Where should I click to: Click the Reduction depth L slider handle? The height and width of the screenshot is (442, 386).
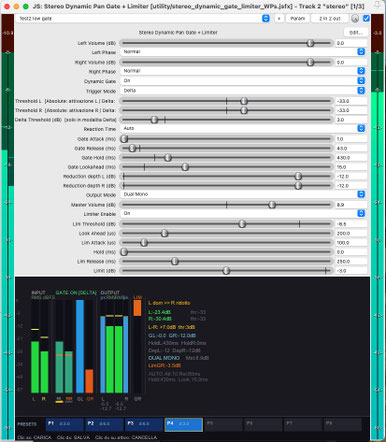(298, 176)
